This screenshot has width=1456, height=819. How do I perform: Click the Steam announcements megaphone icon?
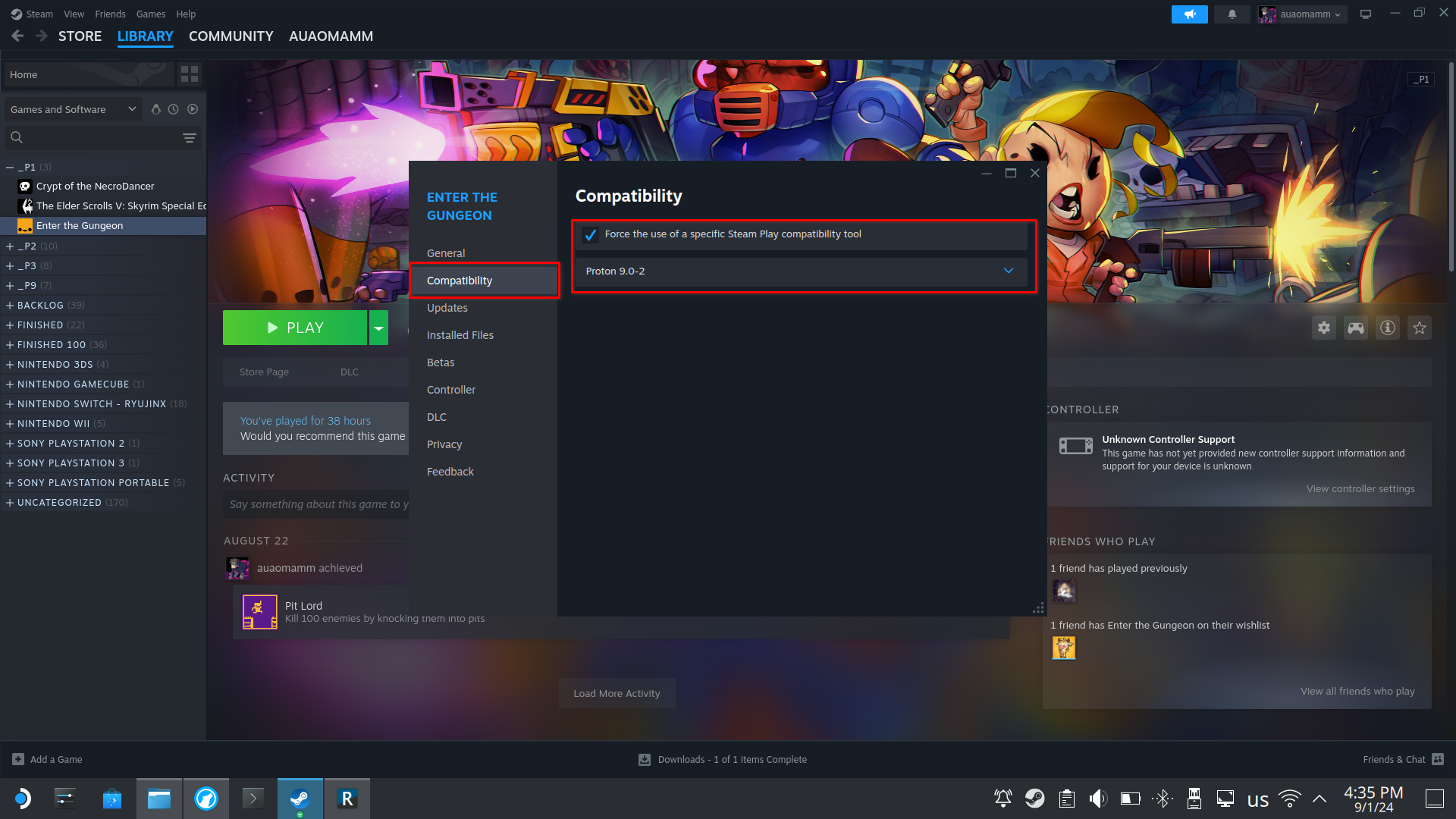1189,14
